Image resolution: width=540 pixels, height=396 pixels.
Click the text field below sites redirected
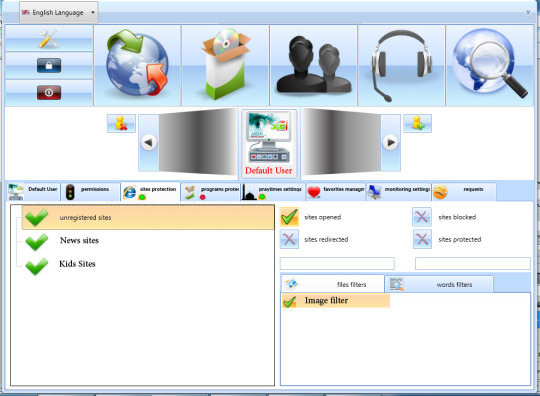point(337,263)
